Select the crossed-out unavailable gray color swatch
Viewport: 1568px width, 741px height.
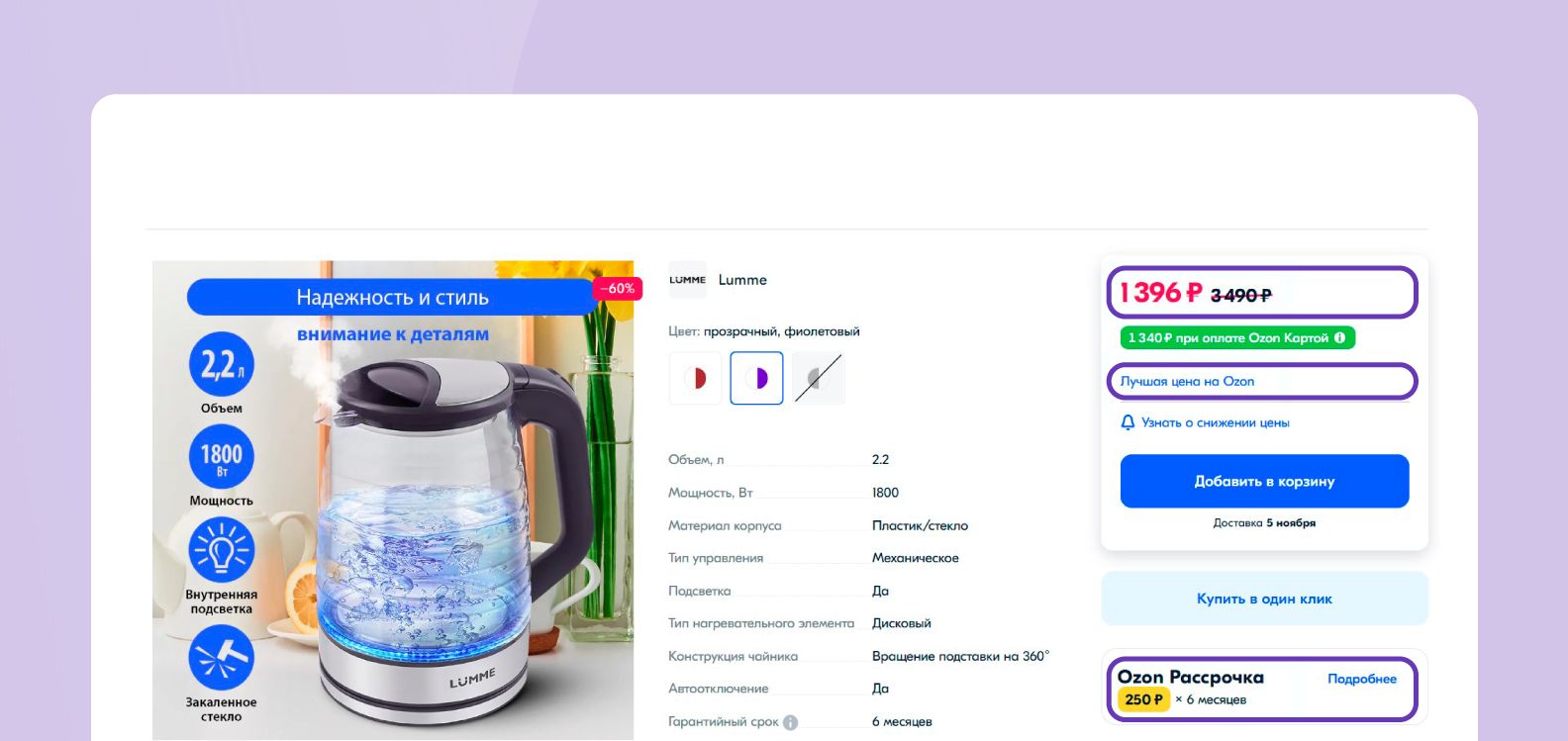click(x=818, y=378)
